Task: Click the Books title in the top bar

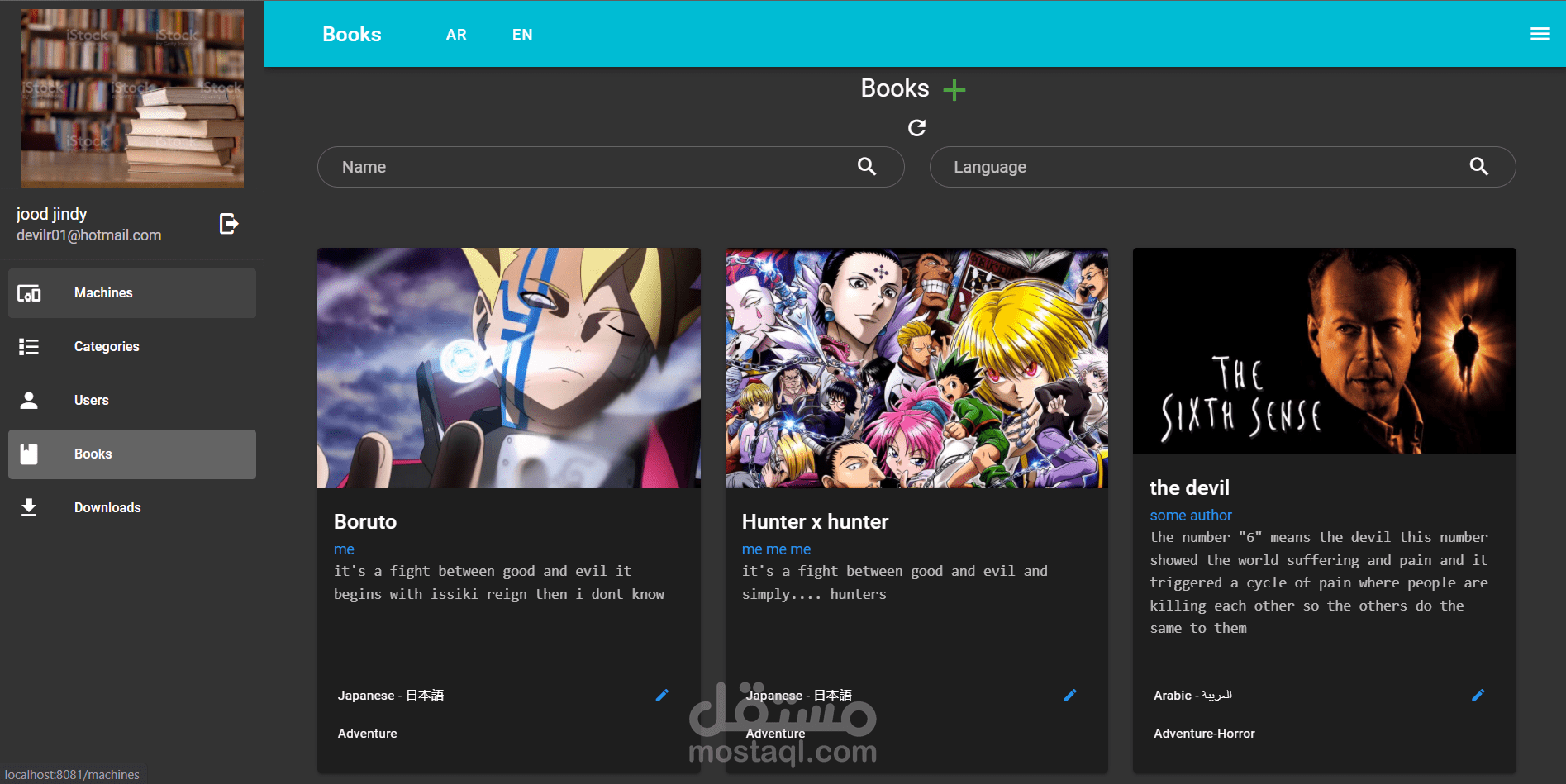Action: click(x=352, y=34)
